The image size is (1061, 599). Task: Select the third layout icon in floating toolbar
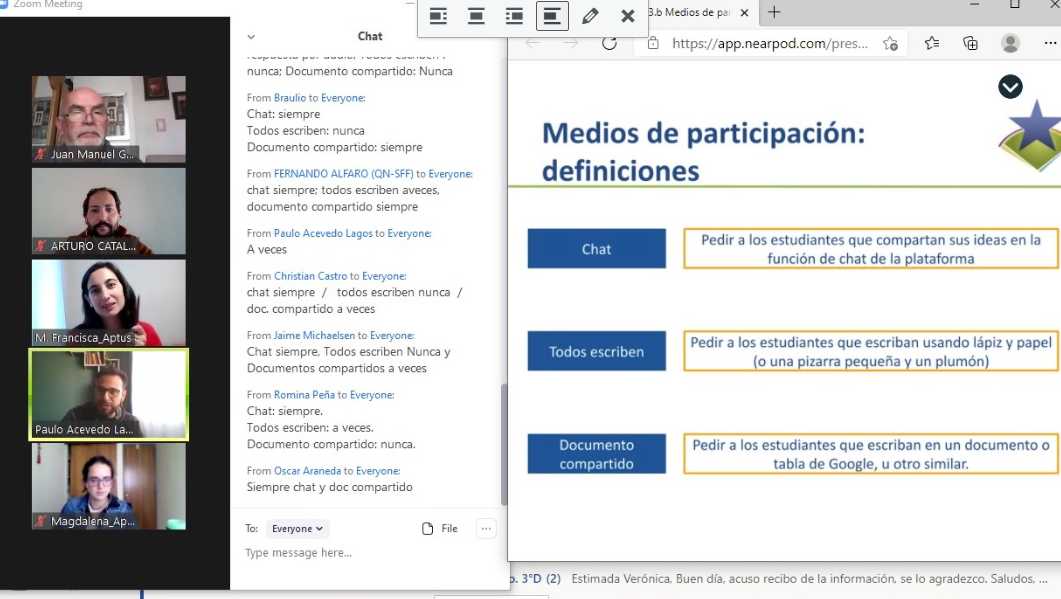[x=514, y=16]
